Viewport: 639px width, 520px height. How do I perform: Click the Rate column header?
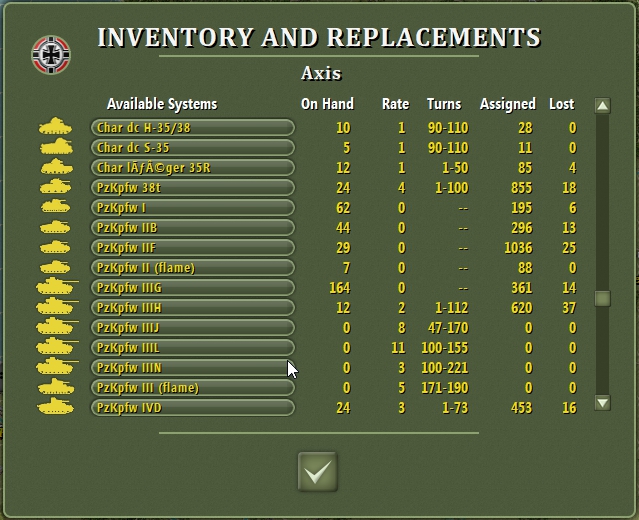coord(395,104)
